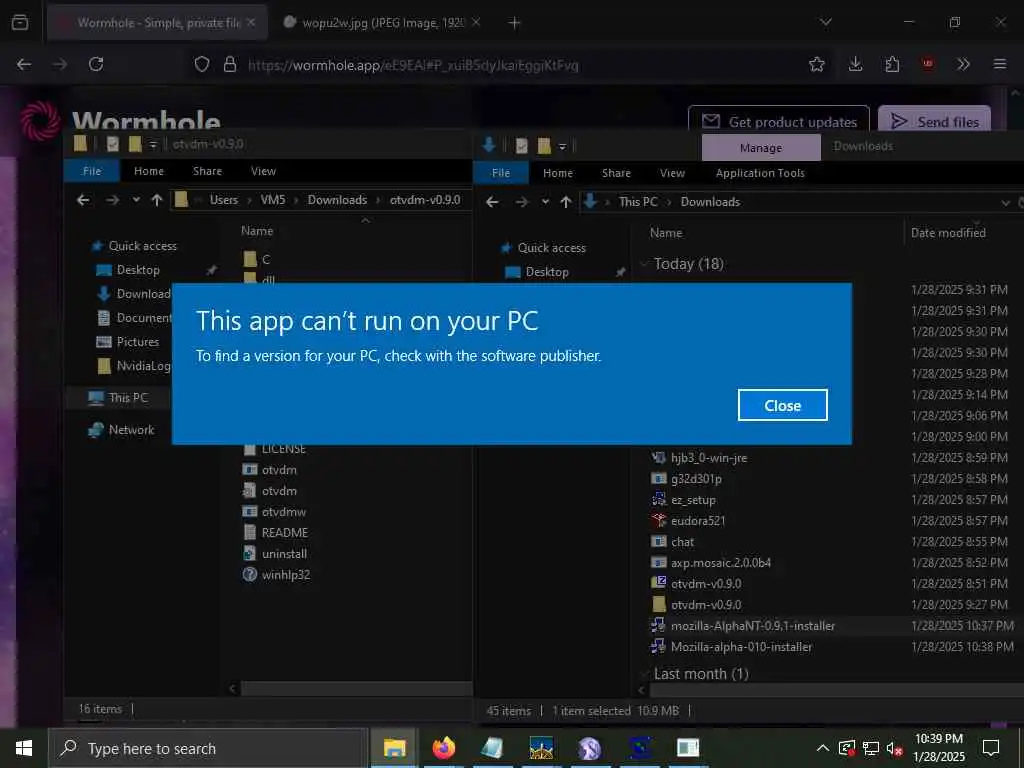Open View tab in otvdm-v0.9.0 window
This screenshot has height=768, width=1024.
(263, 171)
